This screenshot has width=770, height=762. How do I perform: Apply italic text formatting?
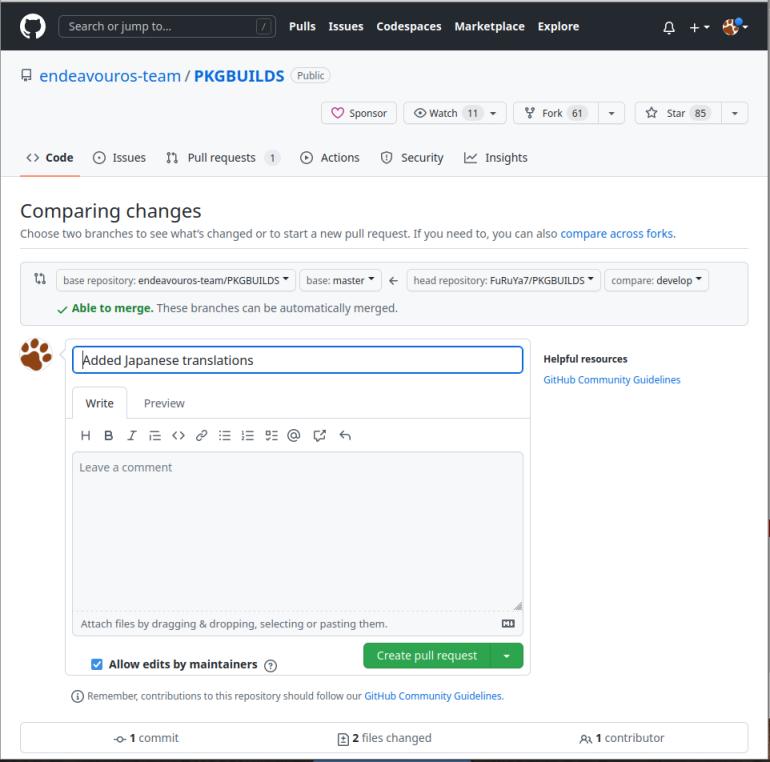[x=132, y=435]
